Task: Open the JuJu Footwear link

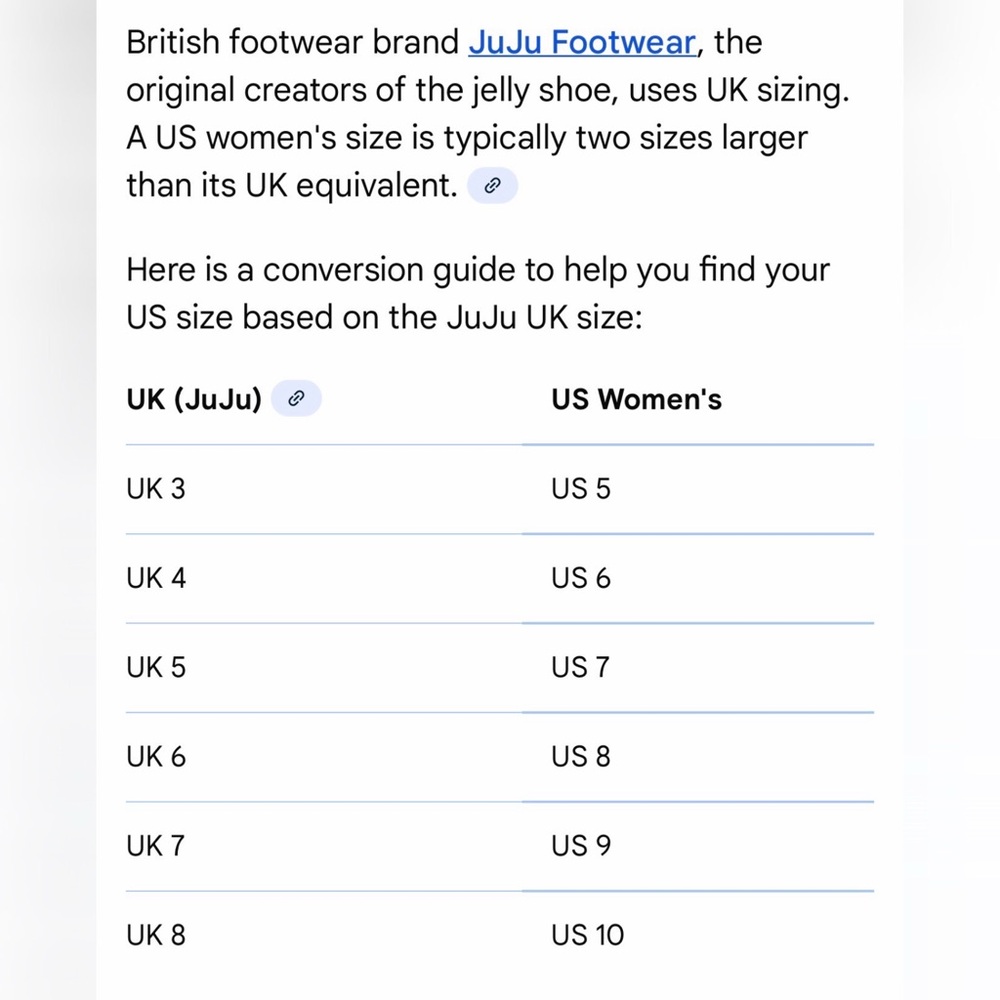Action: (x=582, y=43)
